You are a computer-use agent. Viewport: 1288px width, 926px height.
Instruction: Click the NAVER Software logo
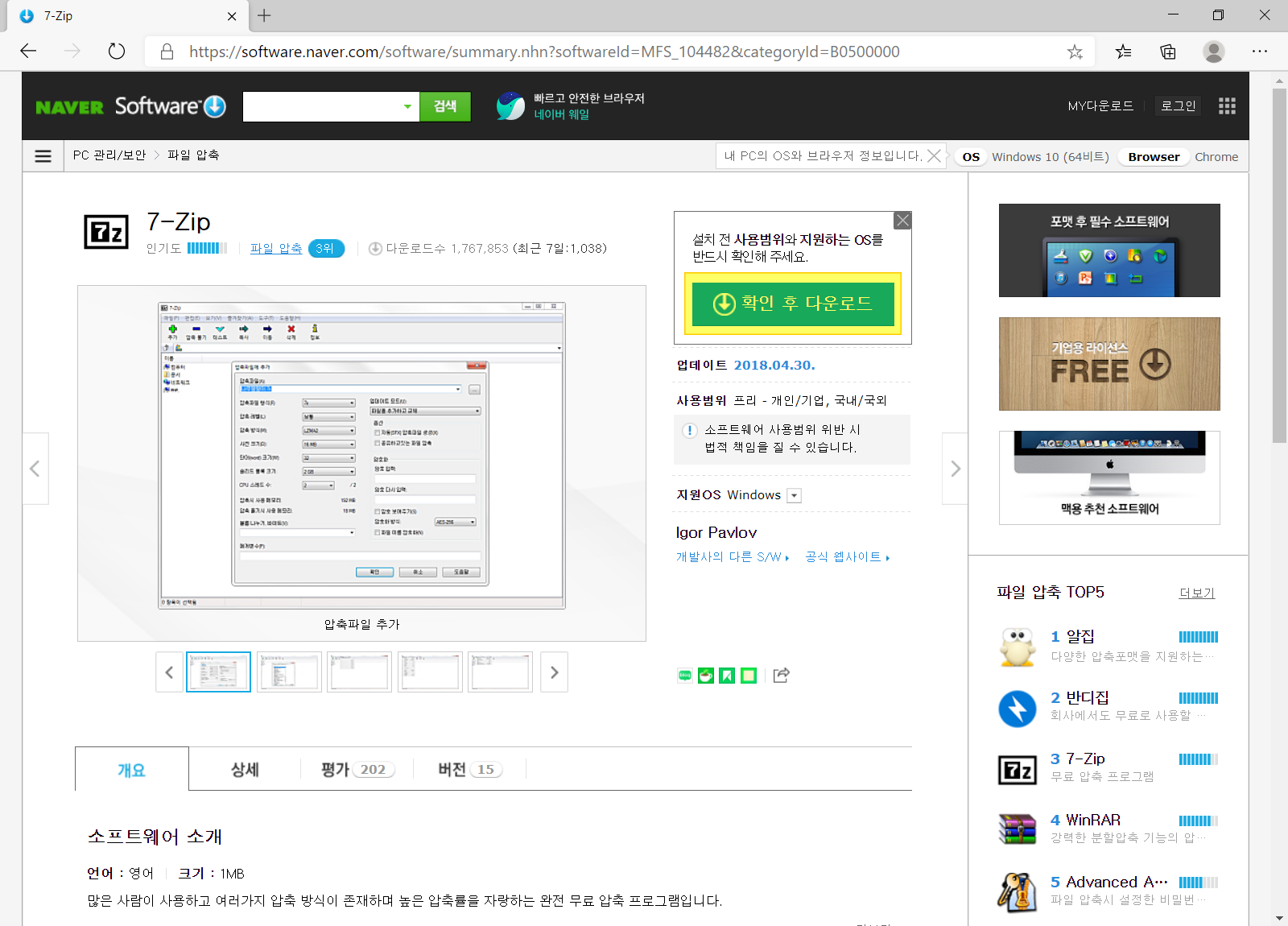point(130,106)
